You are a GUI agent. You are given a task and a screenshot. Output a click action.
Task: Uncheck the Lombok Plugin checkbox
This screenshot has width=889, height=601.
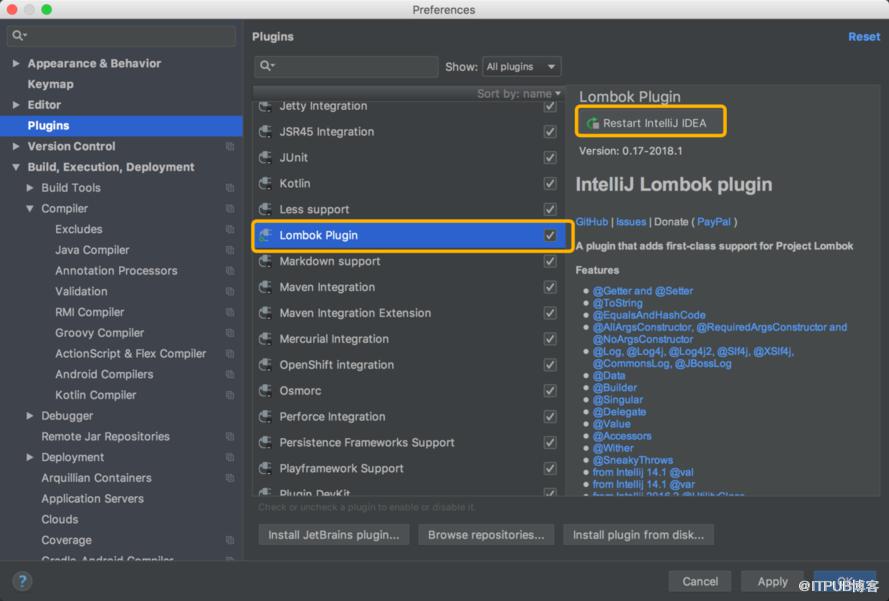coord(550,235)
